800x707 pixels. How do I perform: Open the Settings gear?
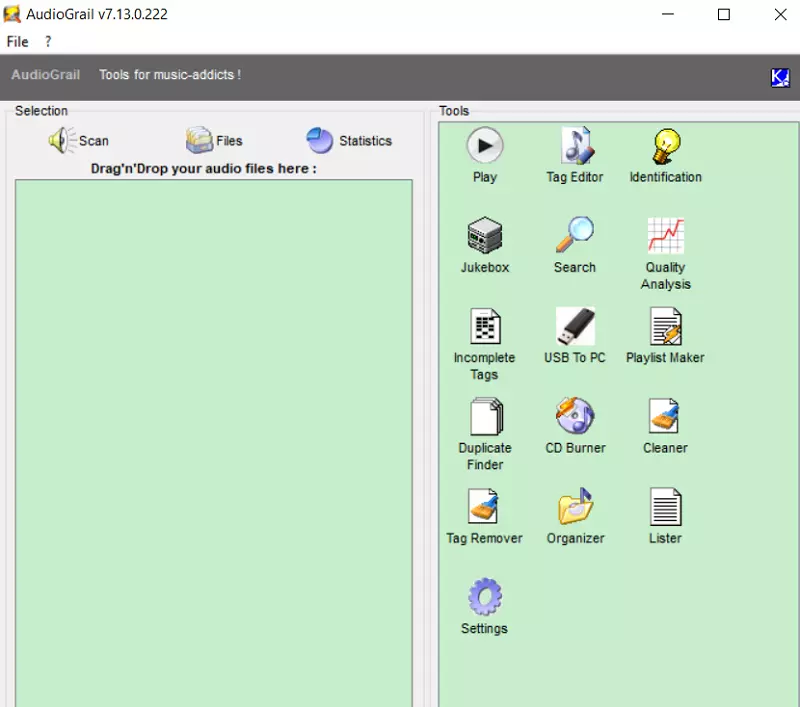tap(485, 598)
